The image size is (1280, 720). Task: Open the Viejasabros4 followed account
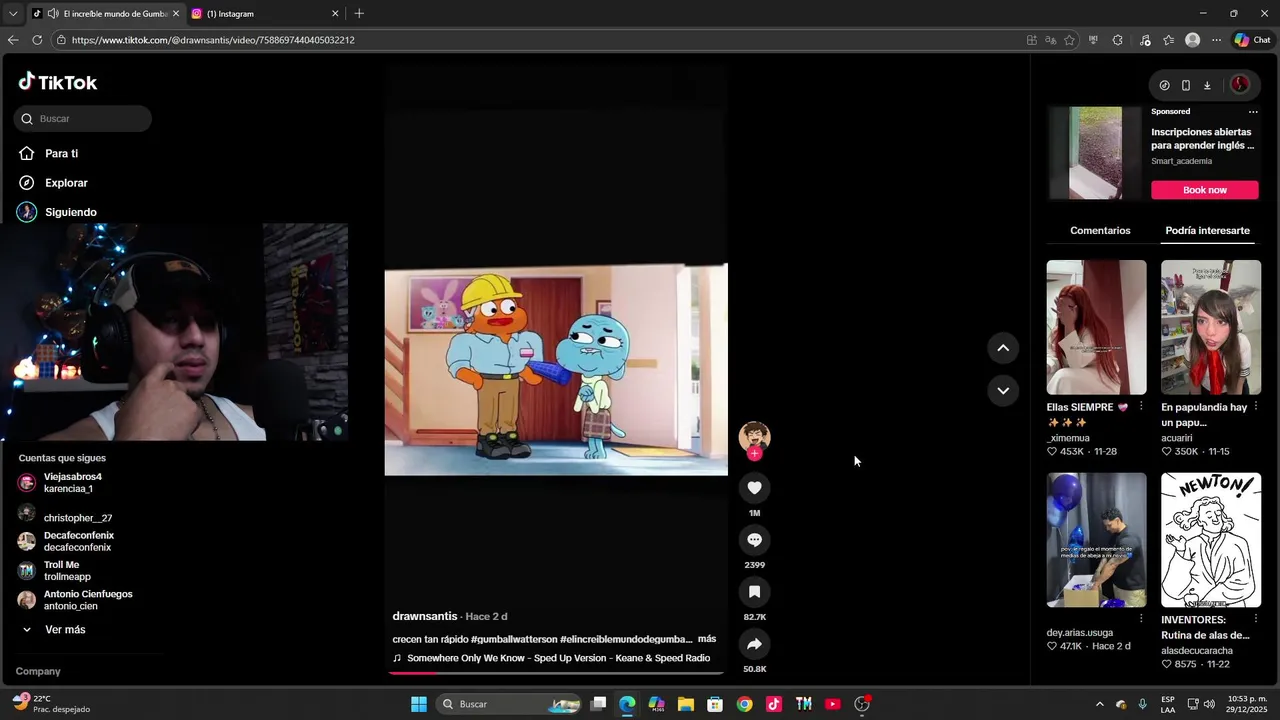point(62,482)
